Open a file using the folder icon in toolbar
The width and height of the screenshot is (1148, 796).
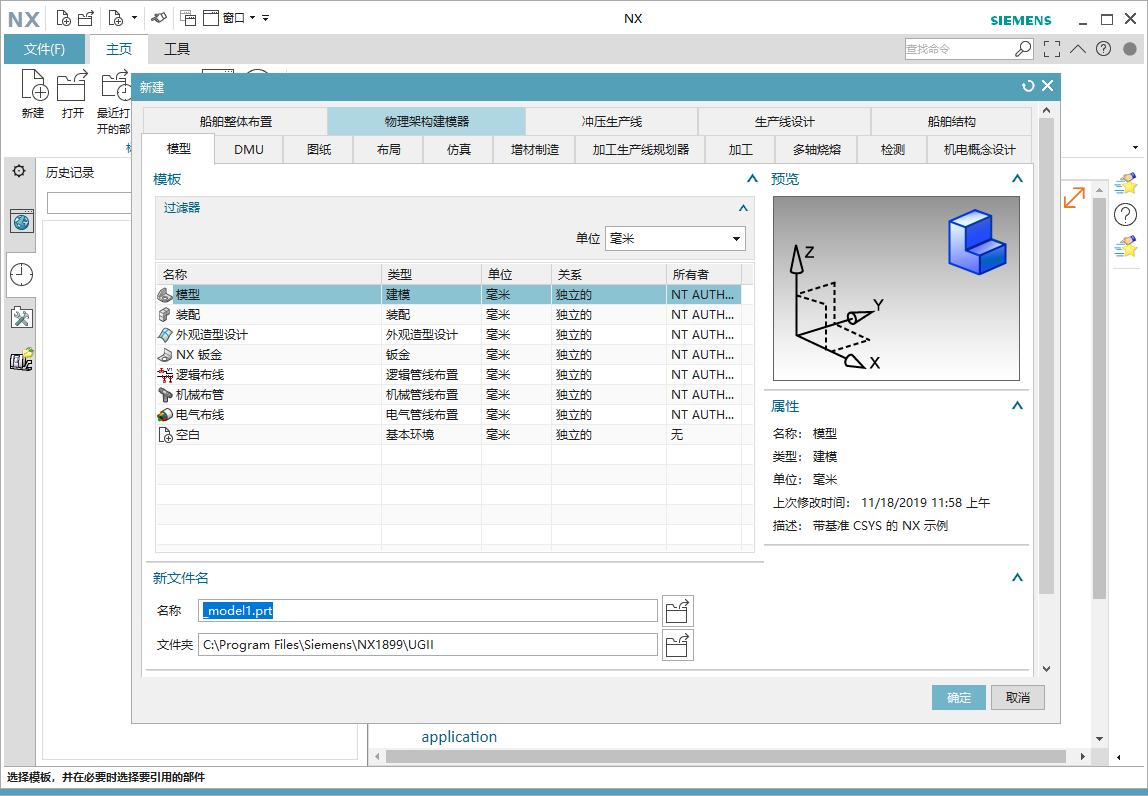point(87,17)
